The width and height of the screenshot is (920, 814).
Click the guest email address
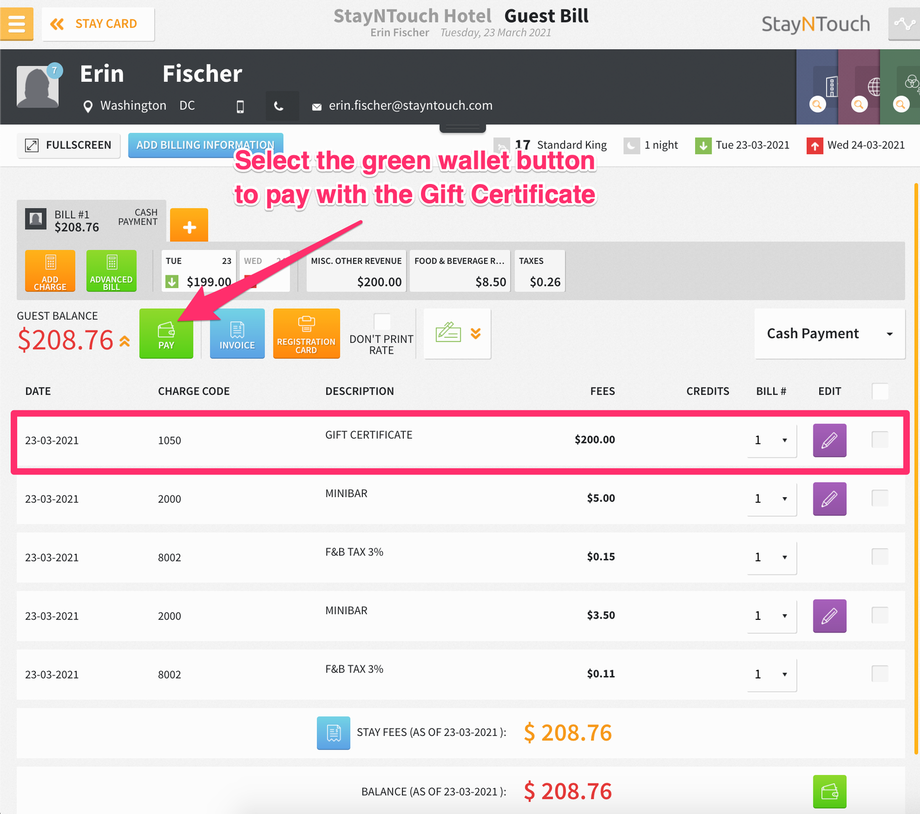coord(411,106)
